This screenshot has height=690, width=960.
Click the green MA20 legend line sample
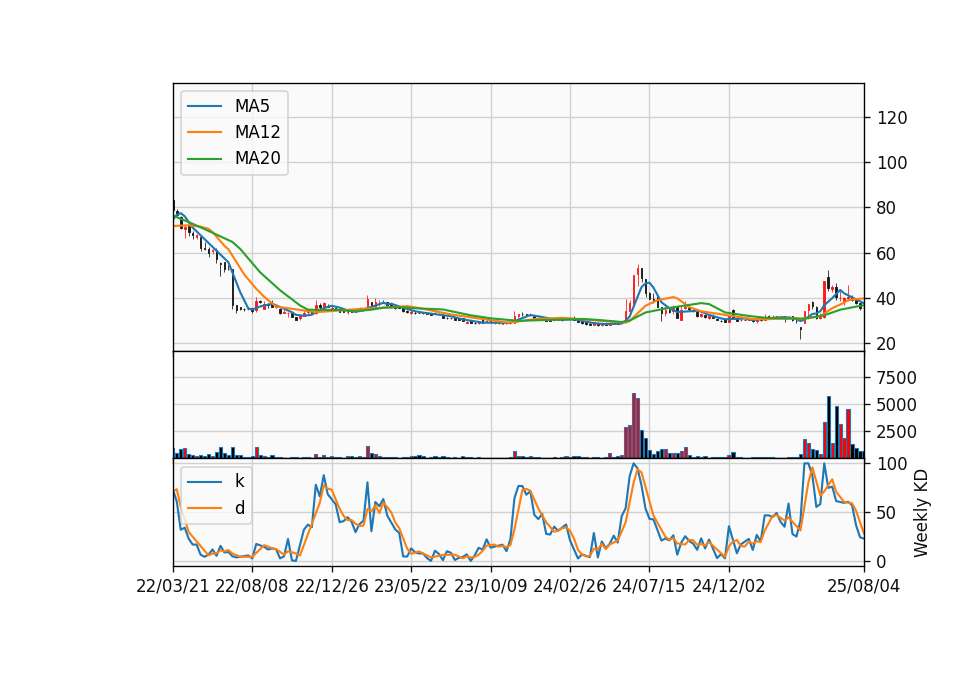(204, 159)
